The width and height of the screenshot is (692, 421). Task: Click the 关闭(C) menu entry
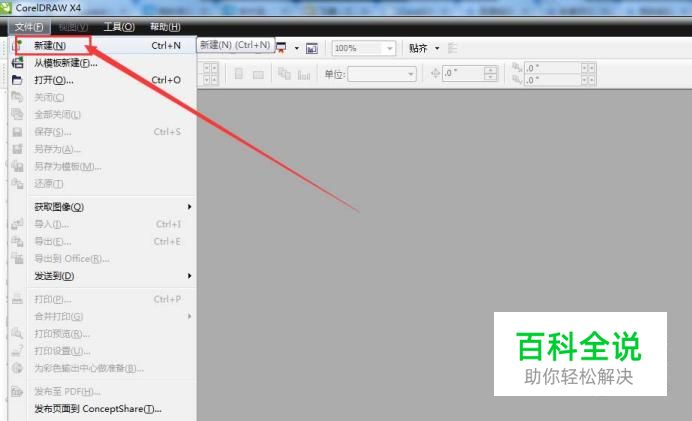point(102,97)
